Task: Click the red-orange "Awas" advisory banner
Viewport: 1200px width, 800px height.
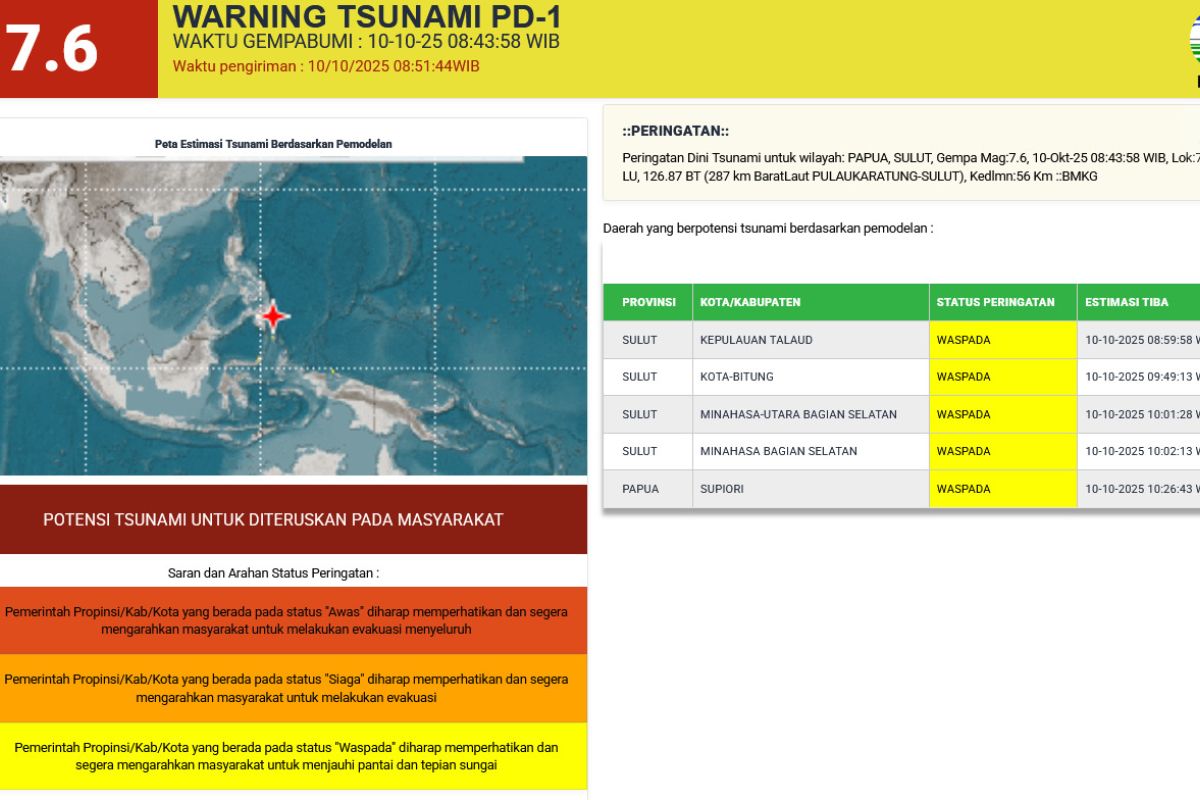Action: click(292, 620)
